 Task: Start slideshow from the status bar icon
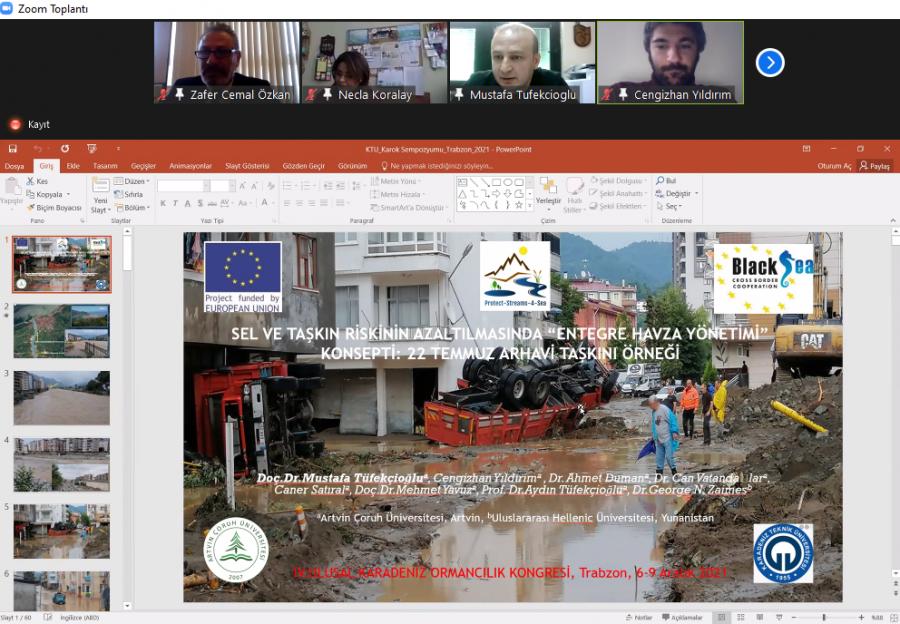(x=779, y=618)
